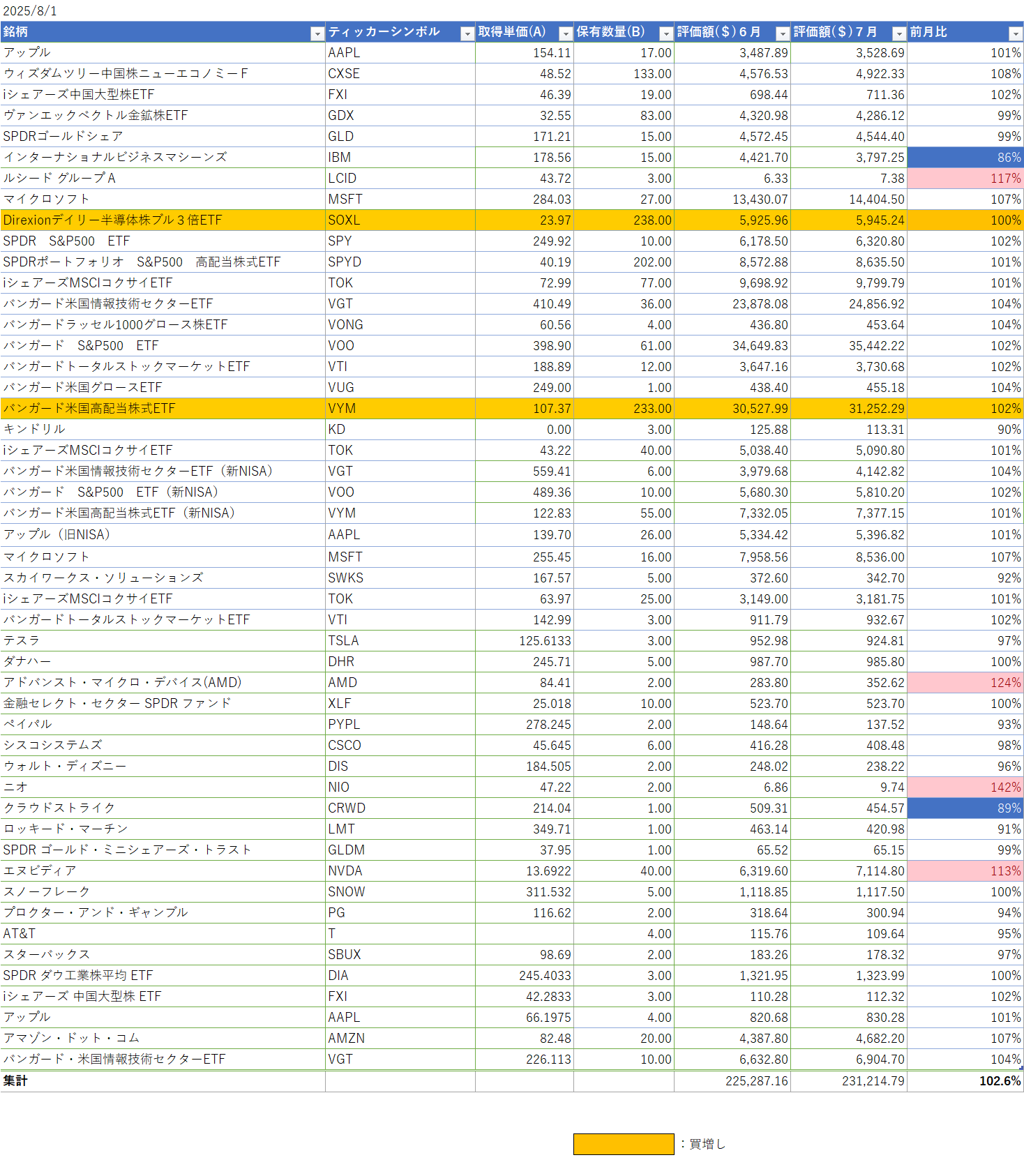Click the bold 102.6% total cell

pyautogui.click(x=965, y=1081)
